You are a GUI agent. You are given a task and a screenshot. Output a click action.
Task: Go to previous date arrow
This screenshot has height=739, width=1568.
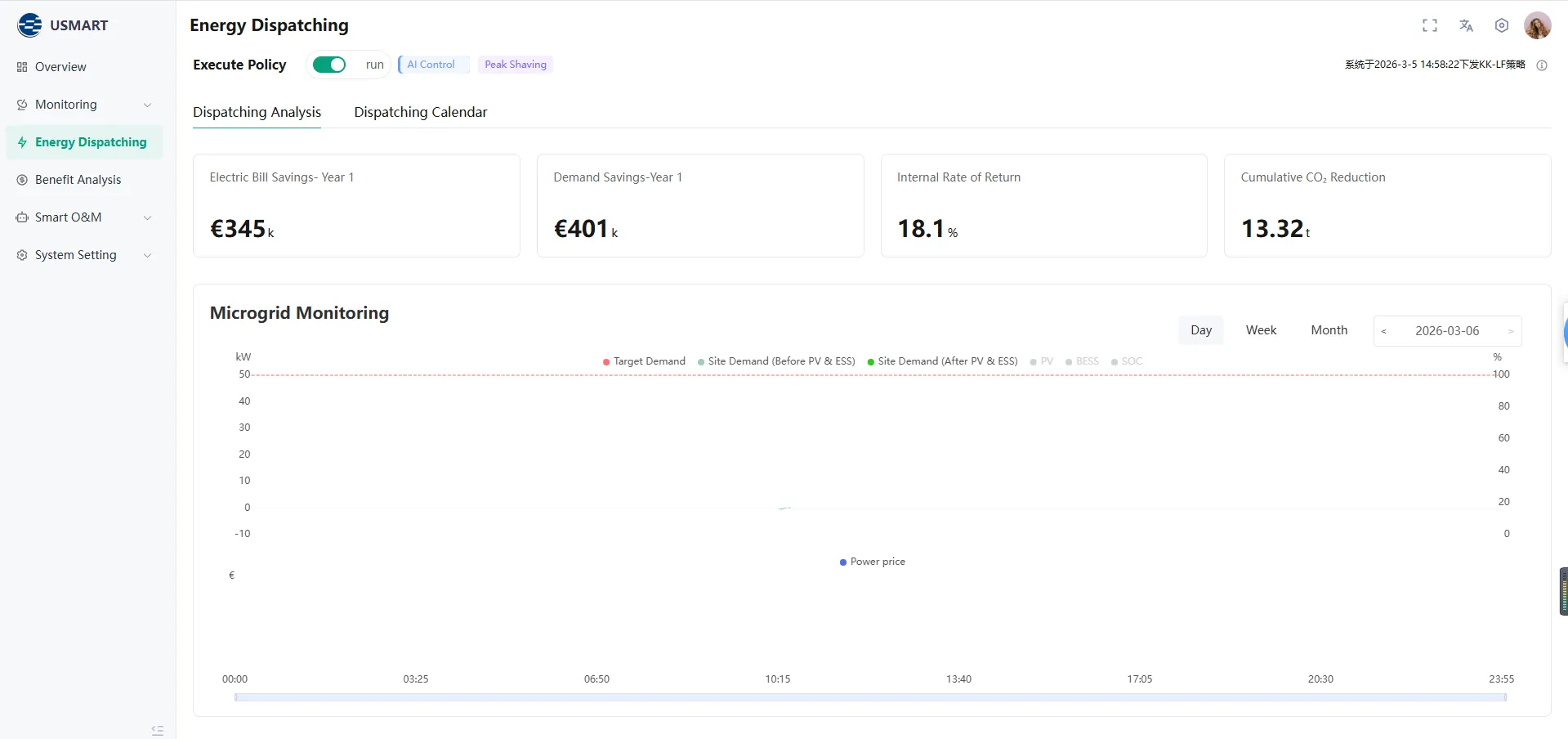tap(1383, 331)
